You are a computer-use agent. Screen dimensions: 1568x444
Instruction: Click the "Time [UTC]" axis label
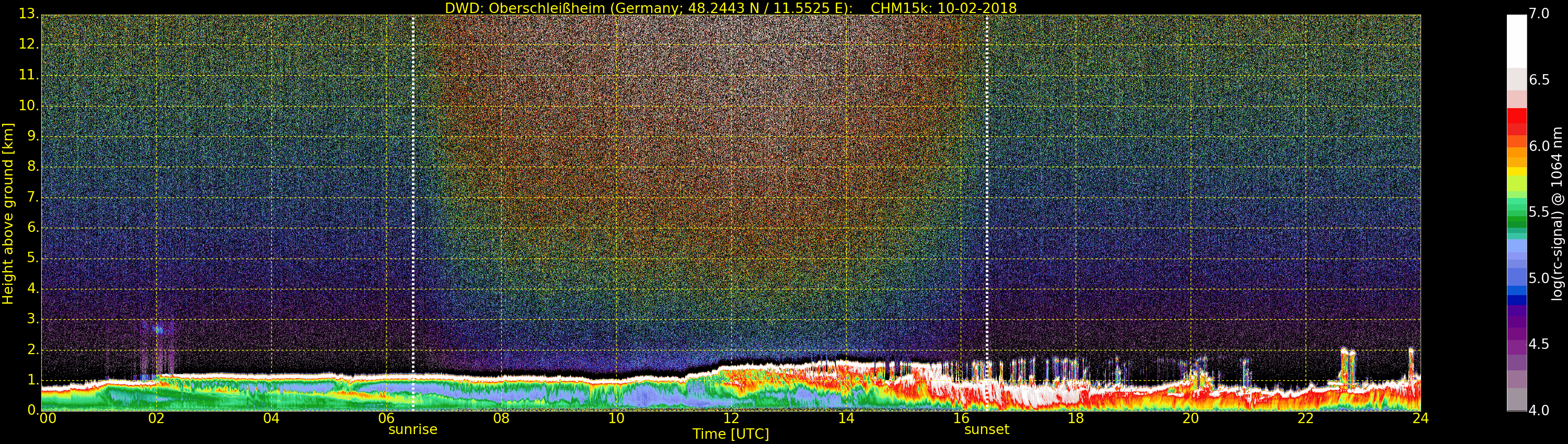(x=731, y=434)
